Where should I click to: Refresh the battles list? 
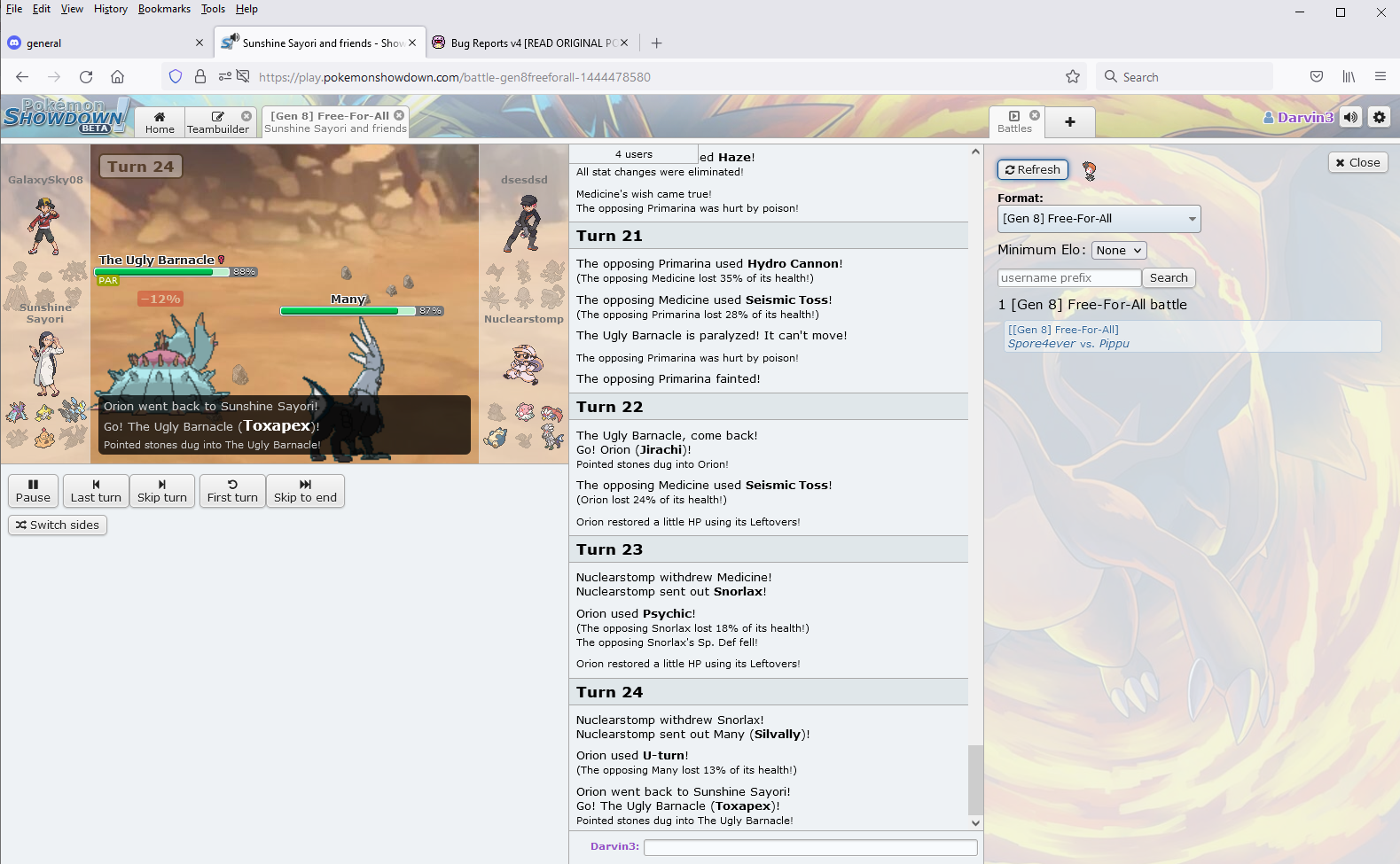coord(1032,169)
